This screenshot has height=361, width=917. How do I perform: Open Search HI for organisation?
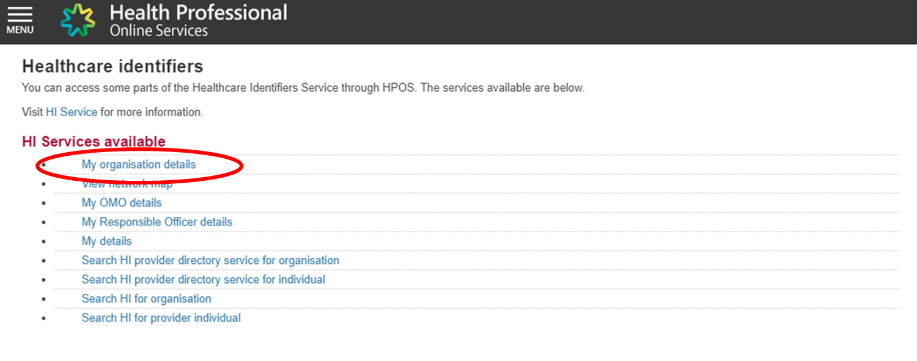point(146,299)
